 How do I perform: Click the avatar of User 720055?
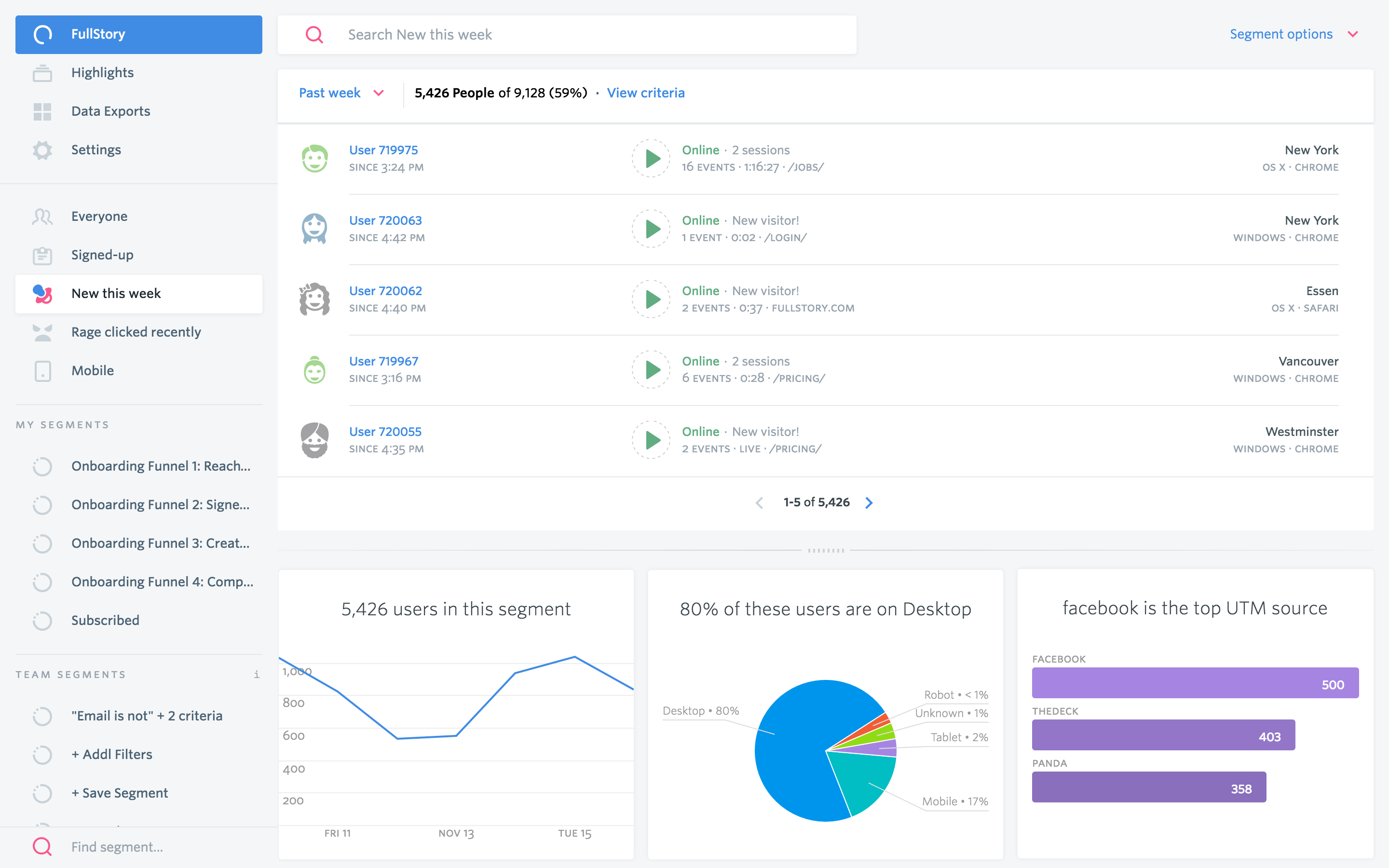(x=314, y=440)
